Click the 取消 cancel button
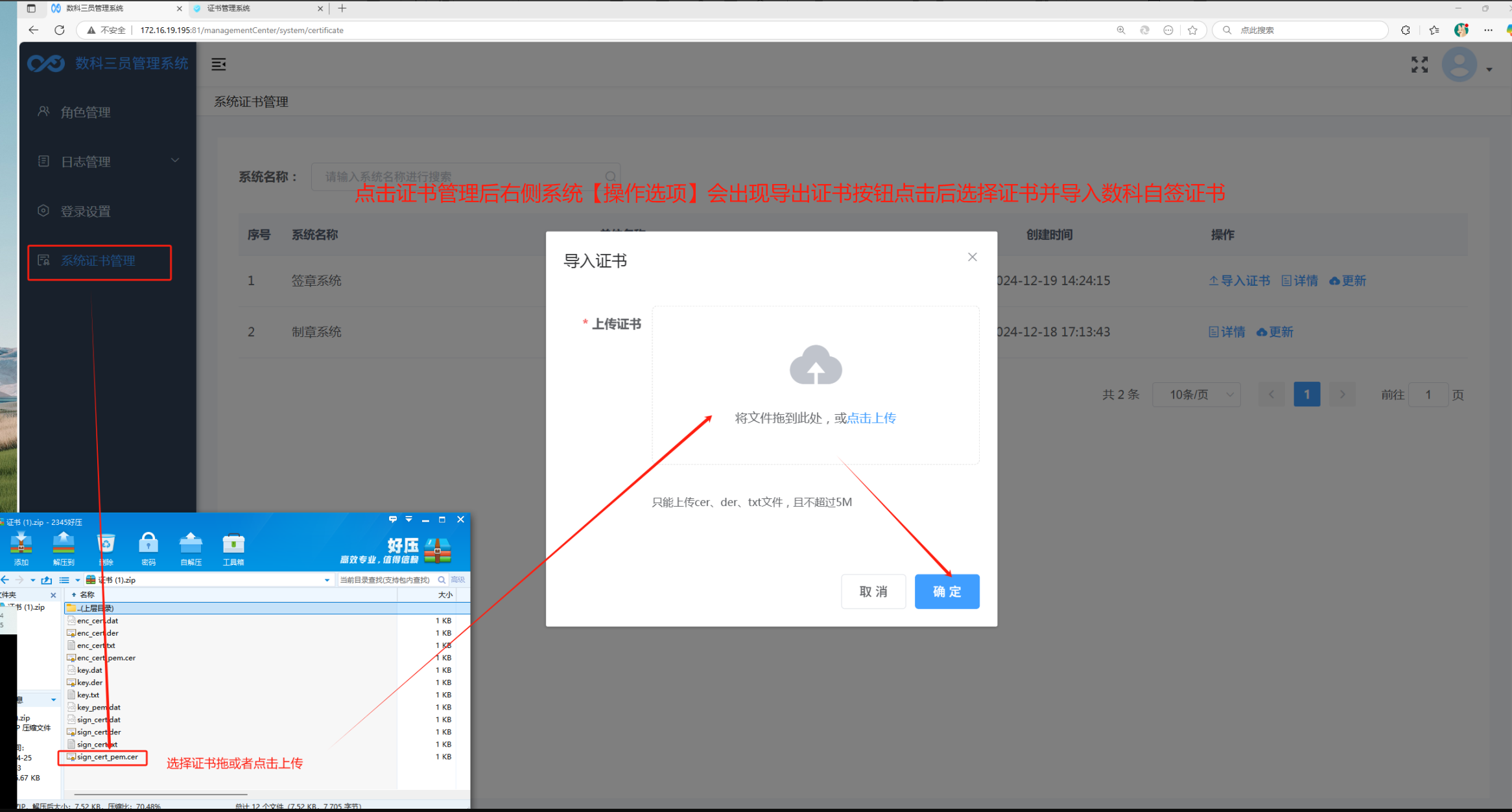Screen dimensions: 1512x812 (x=873, y=591)
